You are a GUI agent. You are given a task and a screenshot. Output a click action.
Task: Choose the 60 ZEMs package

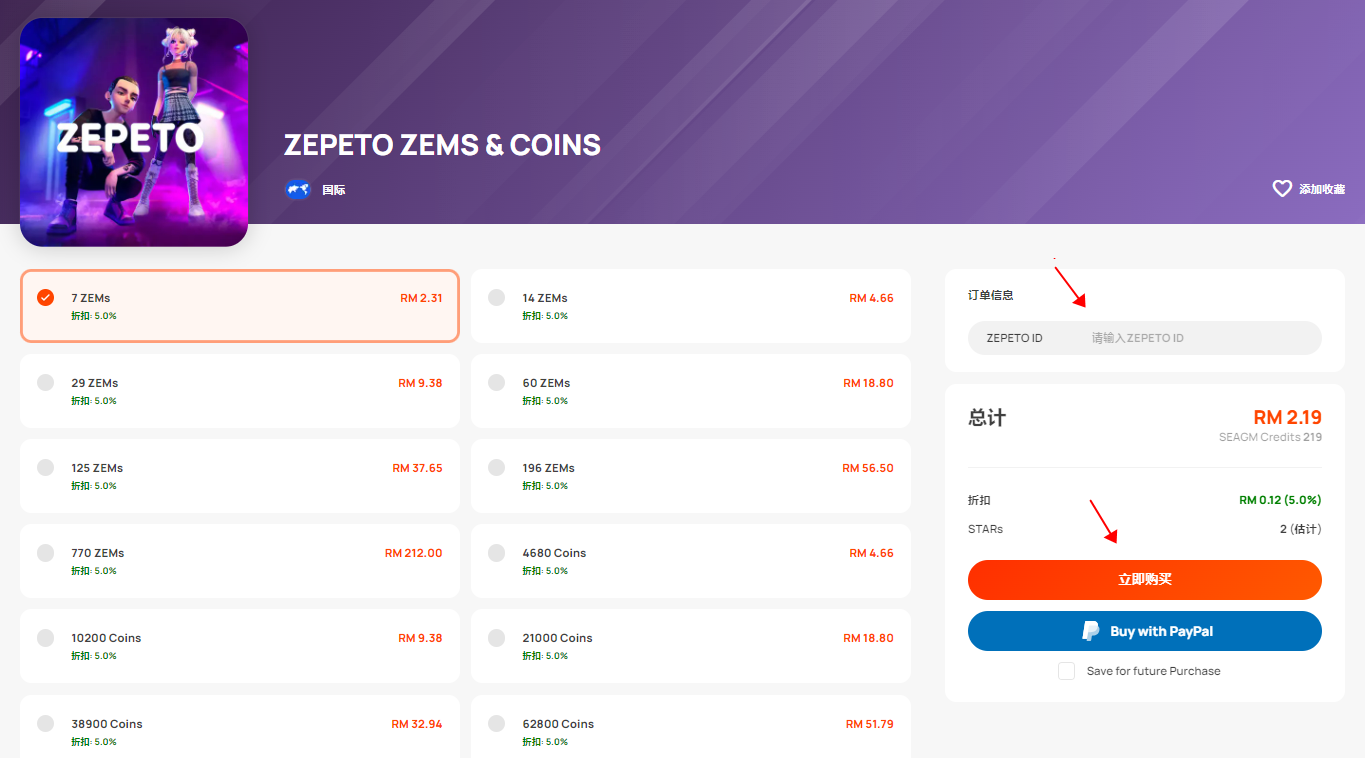(x=691, y=391)
